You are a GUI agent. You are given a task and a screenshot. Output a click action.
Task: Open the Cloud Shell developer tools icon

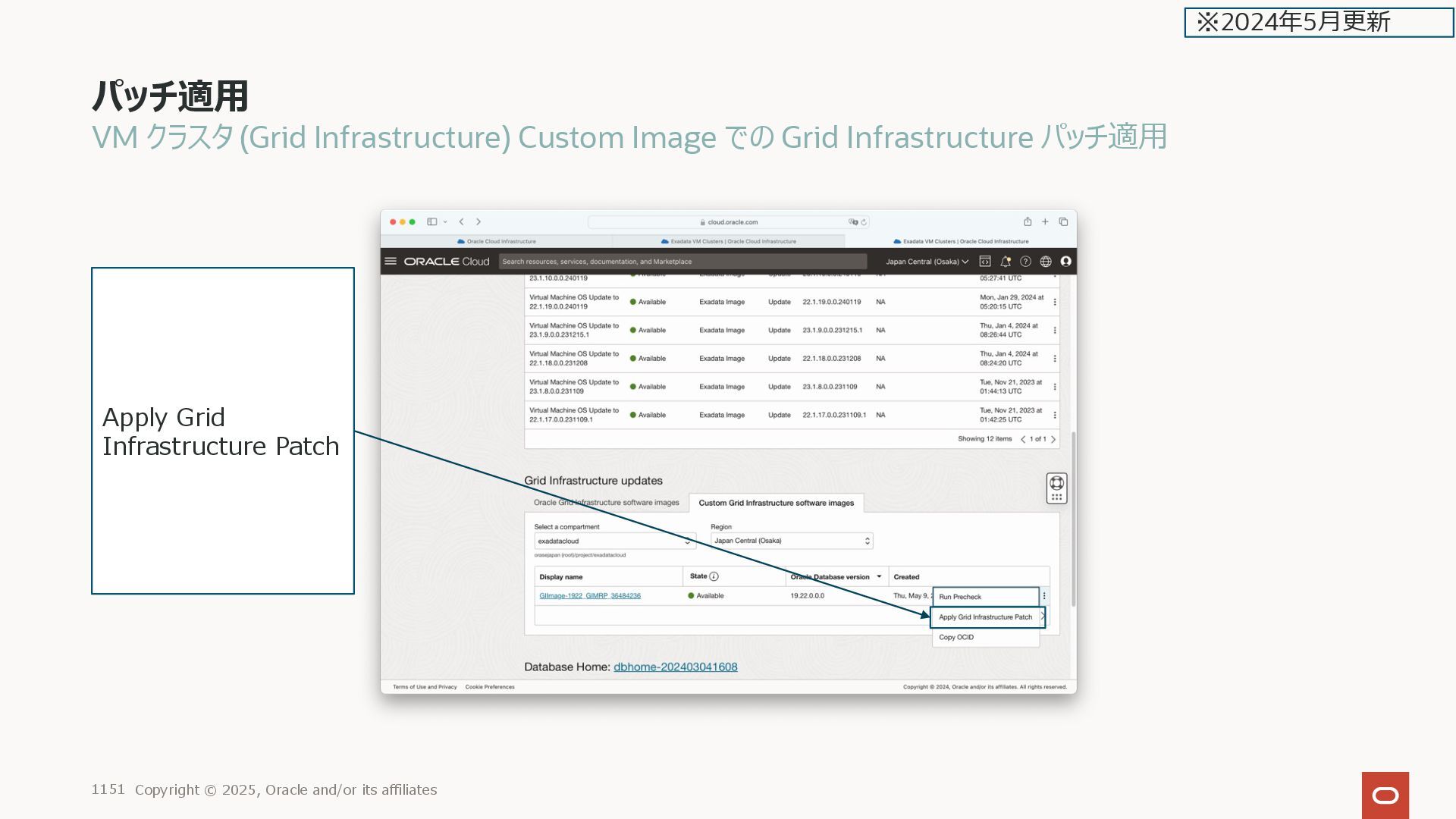coord(985,261)
